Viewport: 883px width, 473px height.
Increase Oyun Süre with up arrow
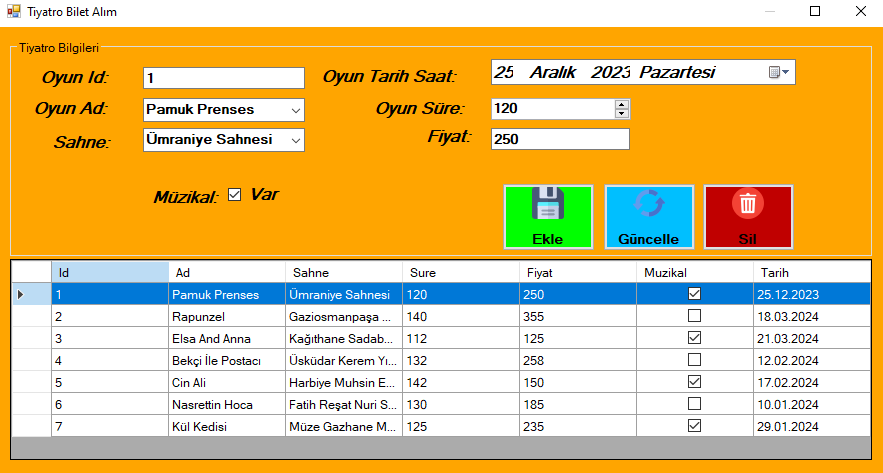point(622,104)
